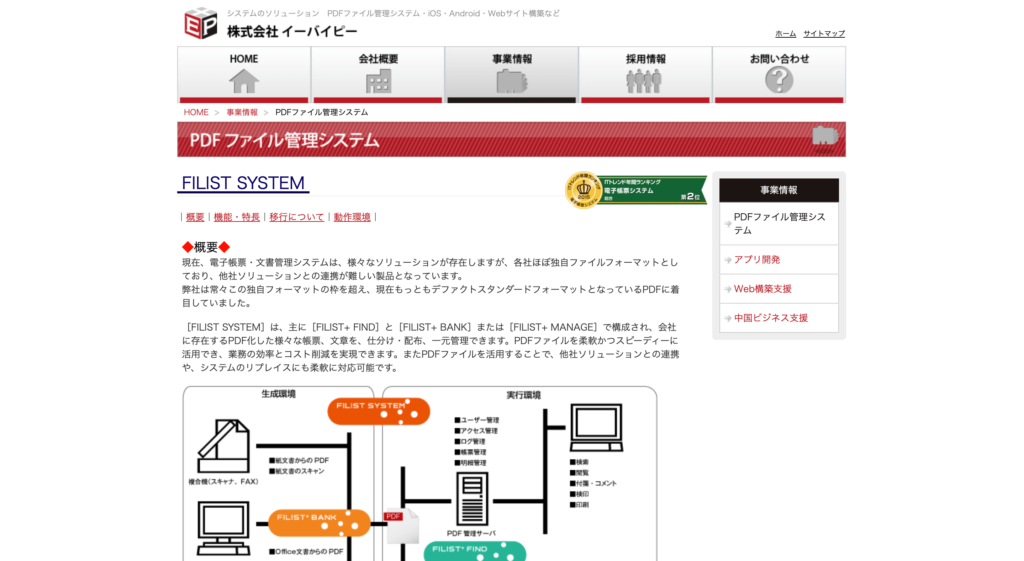
Task: Click 事業情報 in the breadcrumb
Action: click(x=242, y=112)
